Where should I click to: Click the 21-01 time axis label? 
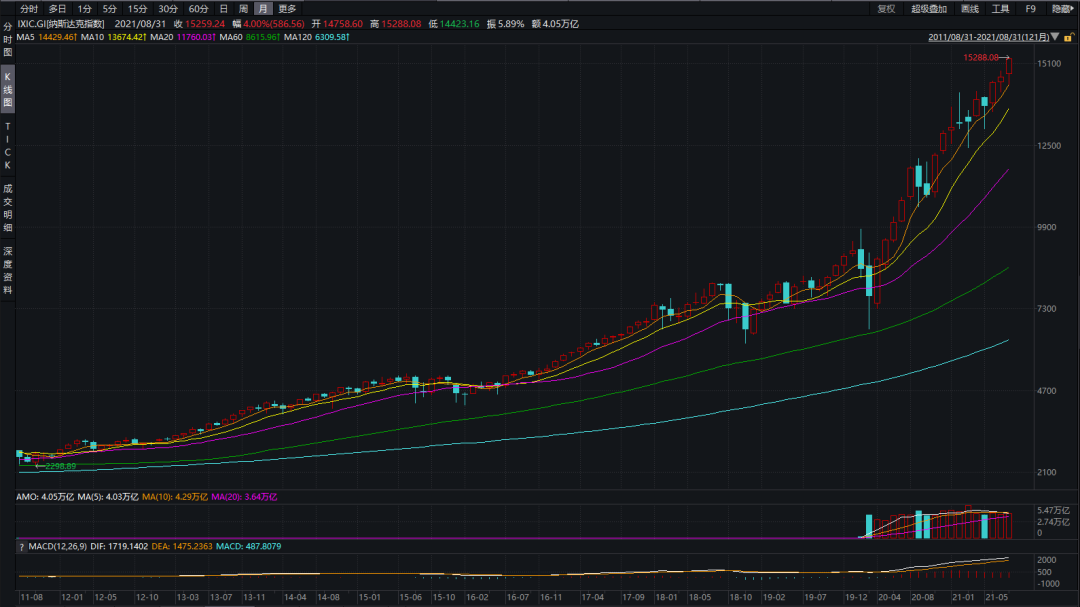(x=964, y=597)
